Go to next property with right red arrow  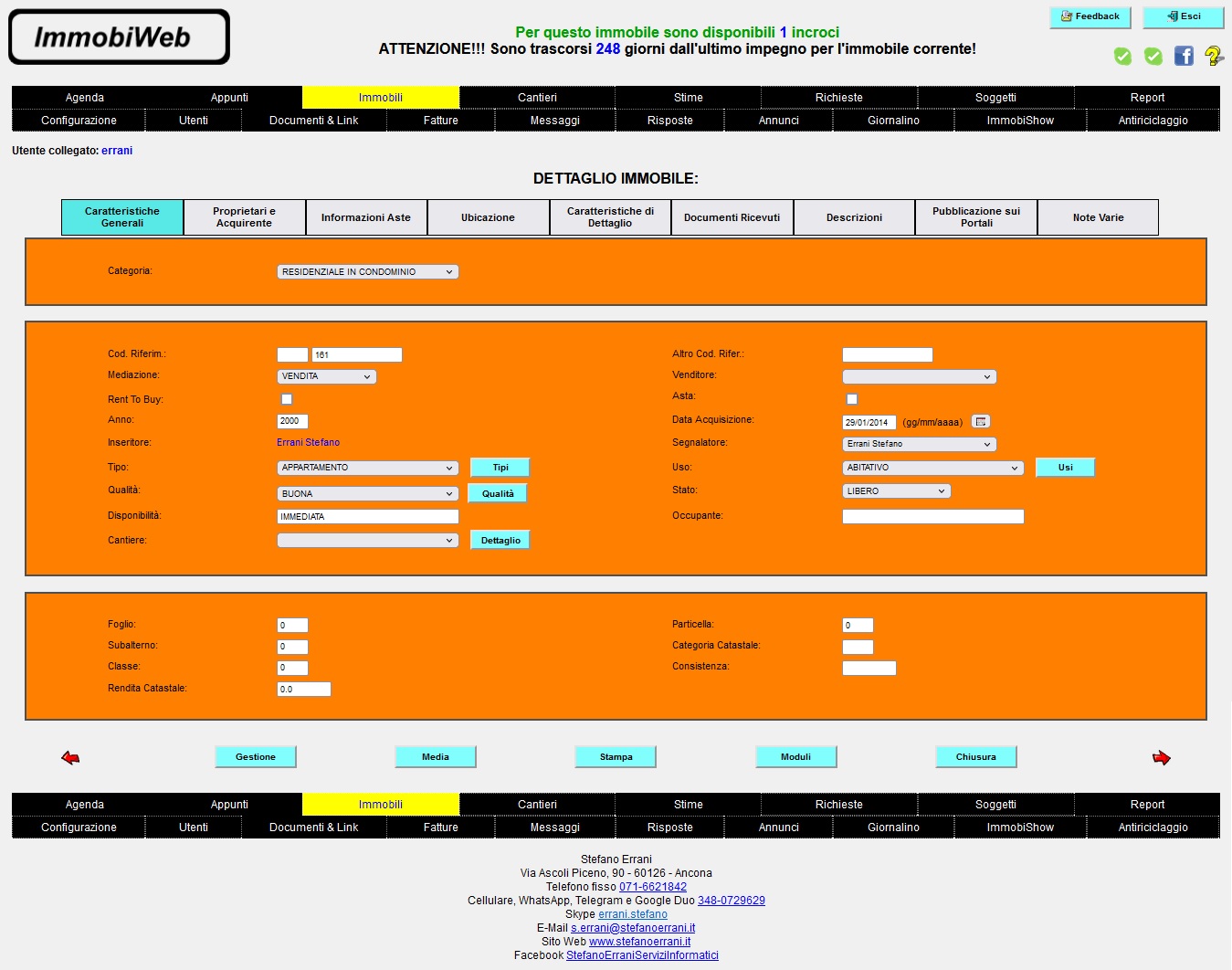[1161, 757]
